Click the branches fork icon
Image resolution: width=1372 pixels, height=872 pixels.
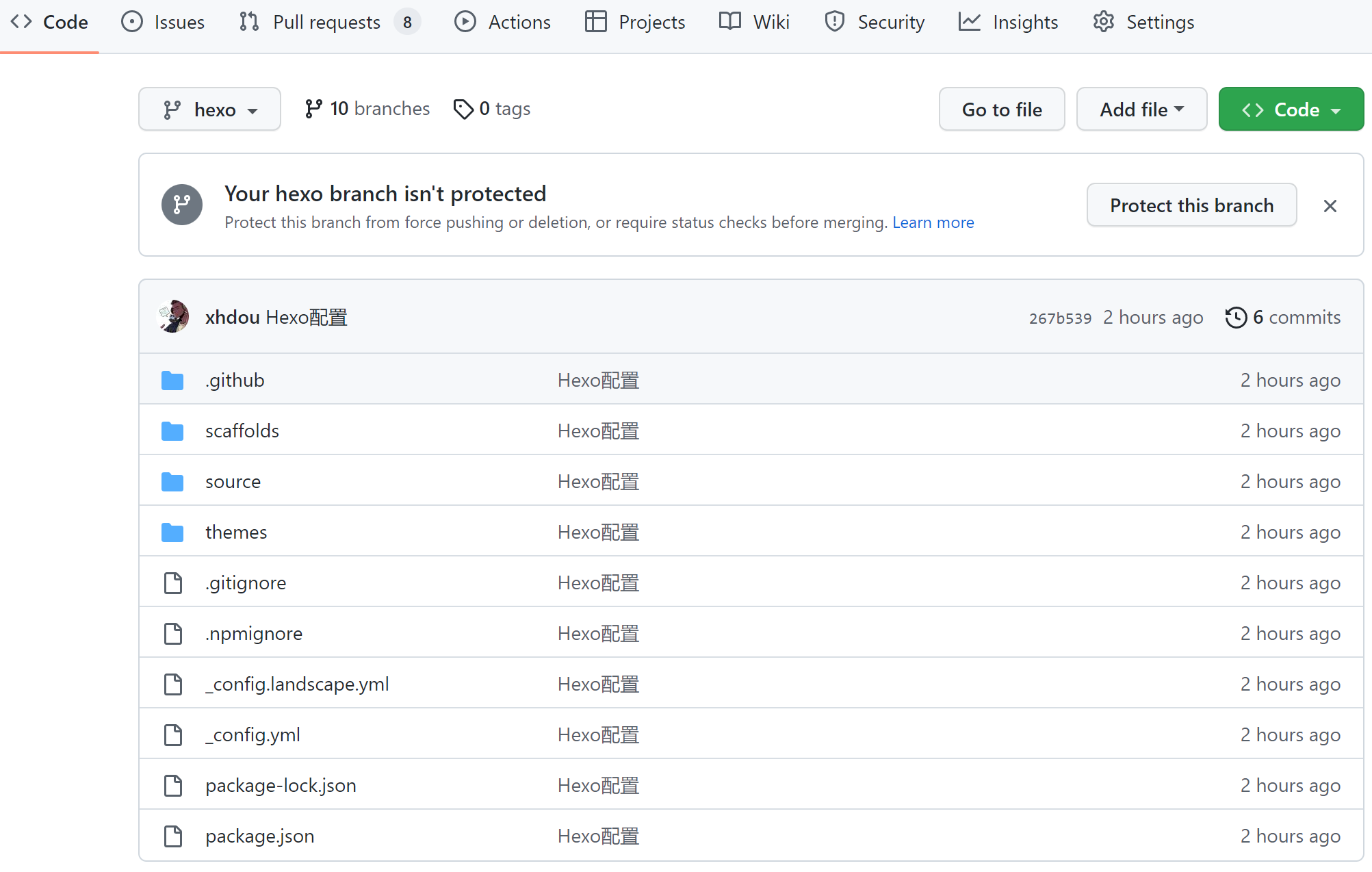pyautogui.click(x=313, y=109)
